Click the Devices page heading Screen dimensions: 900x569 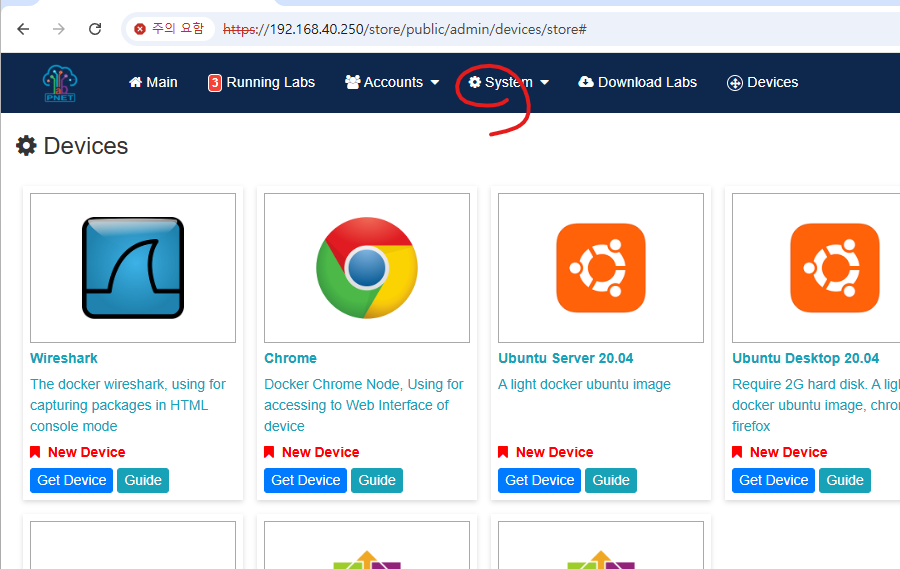point(86,146)
